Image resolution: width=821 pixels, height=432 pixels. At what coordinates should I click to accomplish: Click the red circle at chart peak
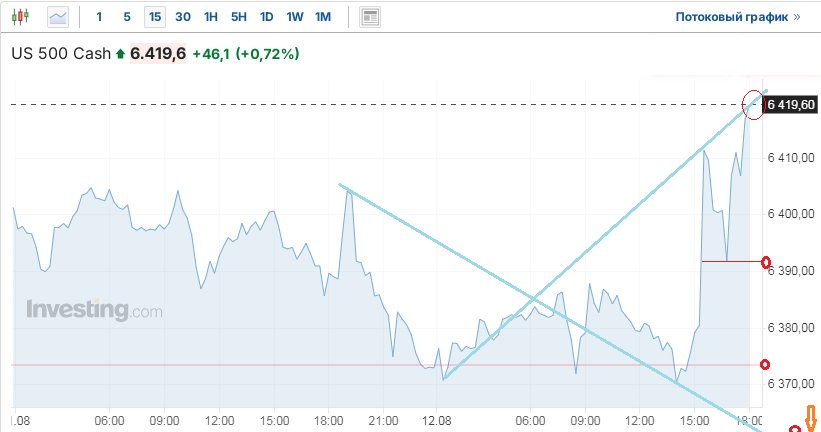[754, 104]
